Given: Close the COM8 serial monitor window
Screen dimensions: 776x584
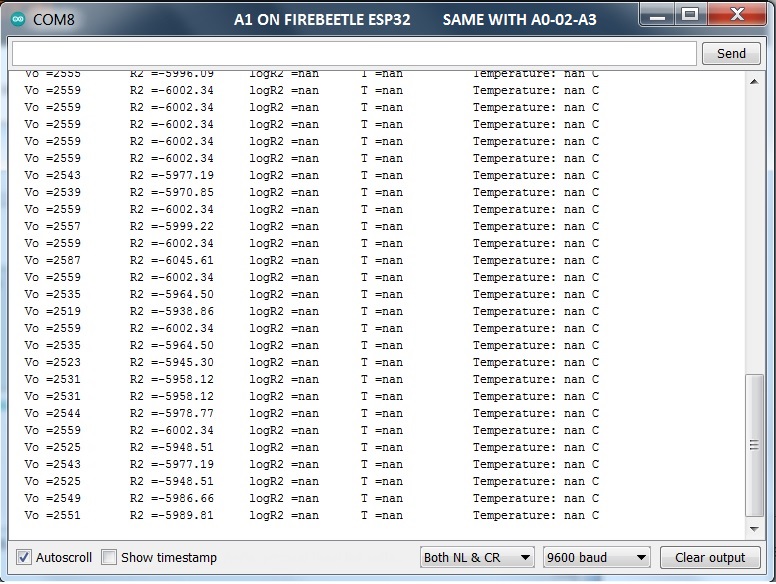Looking at the screenshot, I should tap(737, 15).
